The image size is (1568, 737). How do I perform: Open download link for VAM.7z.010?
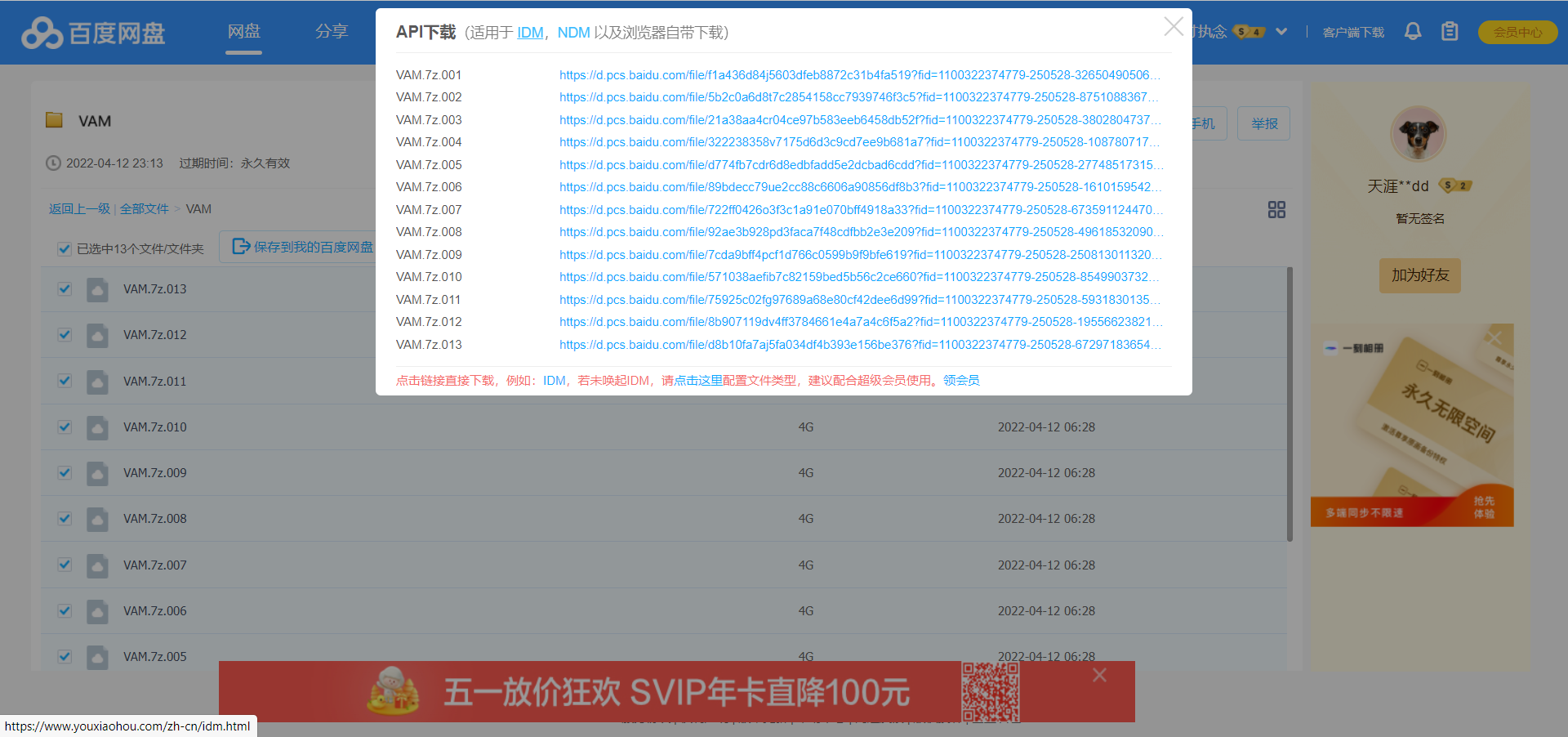coord(860,277)
